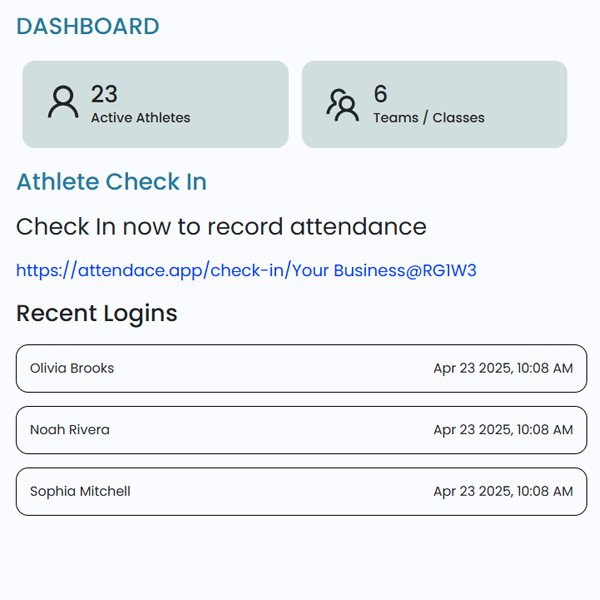Click the Active Athletes label

140,118
